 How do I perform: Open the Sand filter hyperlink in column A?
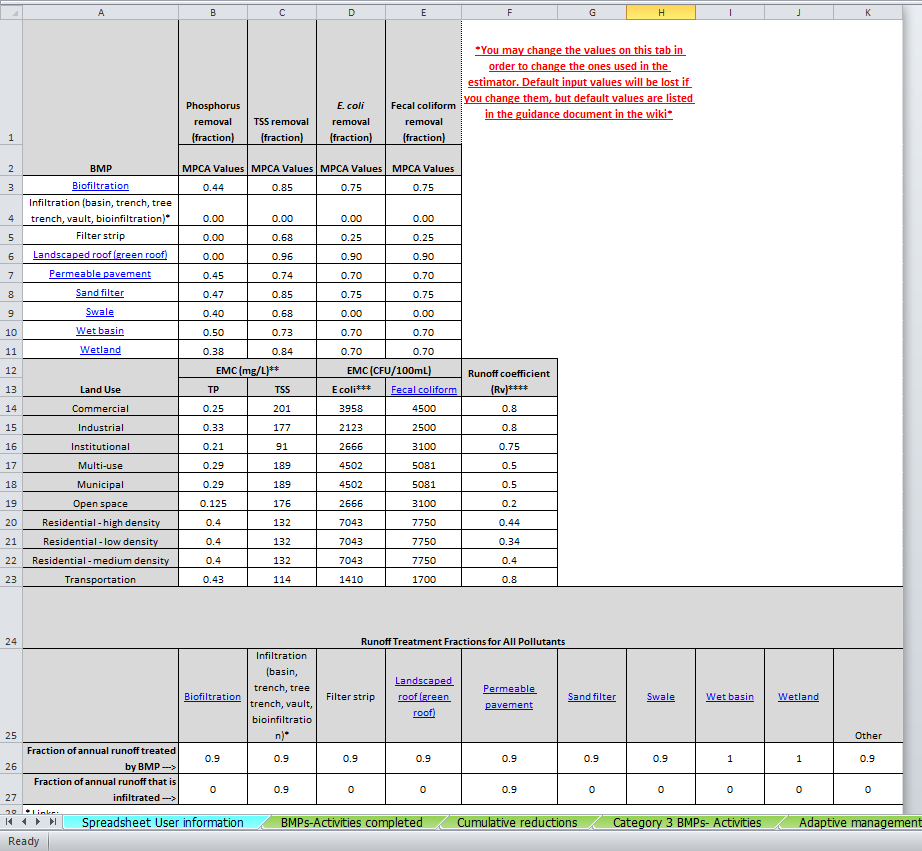coord(100,293)
